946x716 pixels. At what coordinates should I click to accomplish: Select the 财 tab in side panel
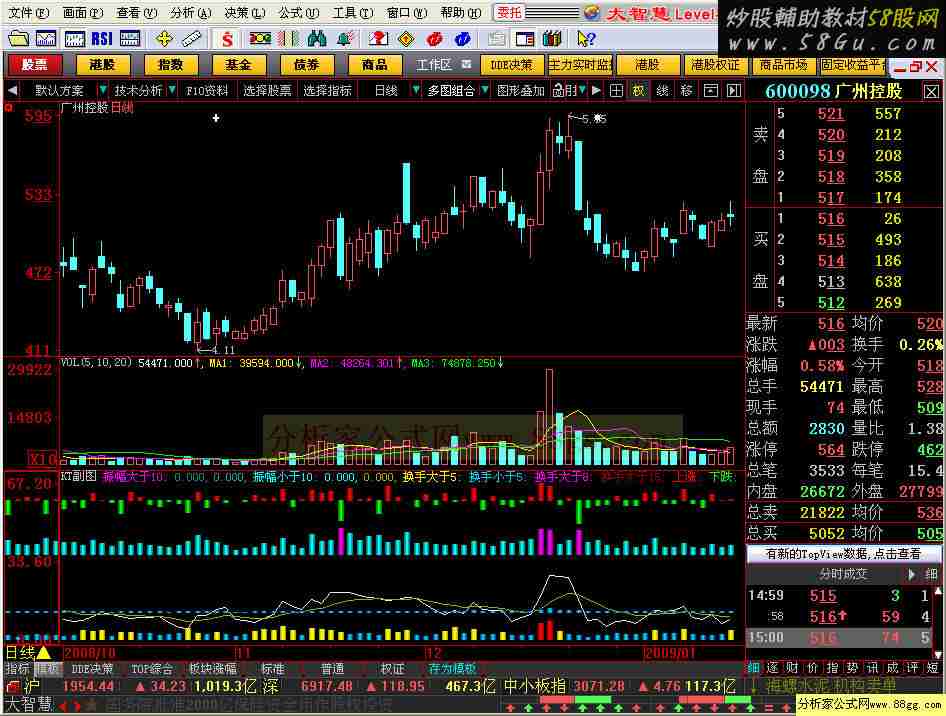(x=792, y=668)
